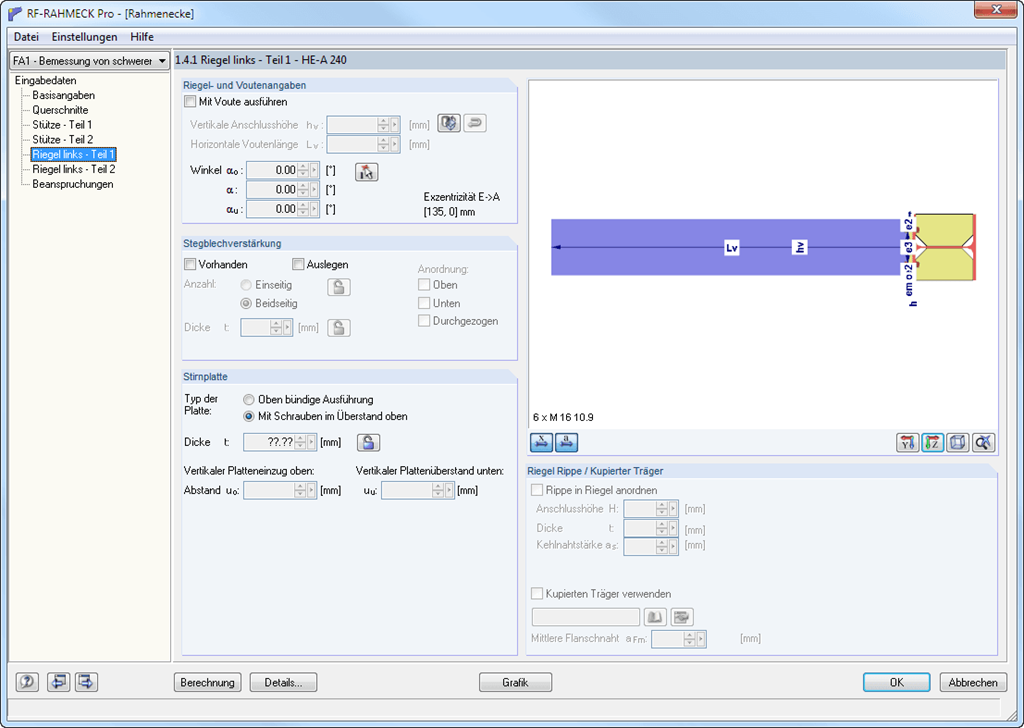Toggle second dimension display icon under graphic
This screenshot has width=1024, height=728.
click(x=566, y=443)
